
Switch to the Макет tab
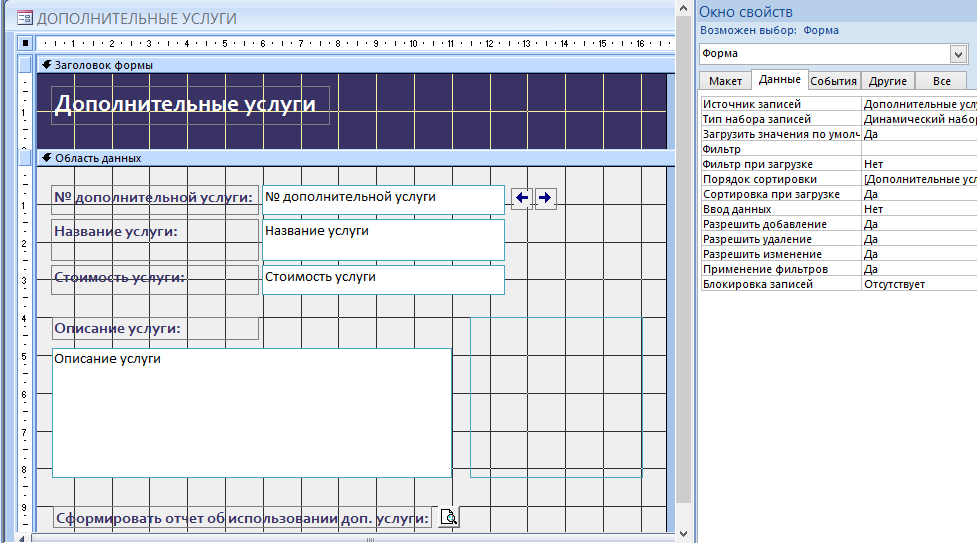[x=725, y=81]
